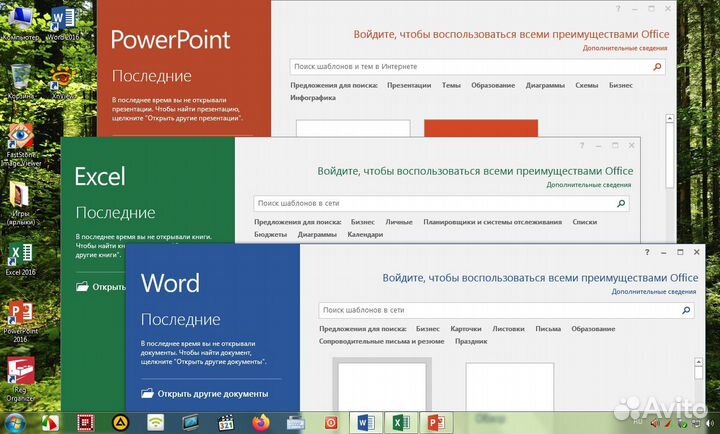
Task: Click the search magnifier in the Word window
Action: point(686,310)
